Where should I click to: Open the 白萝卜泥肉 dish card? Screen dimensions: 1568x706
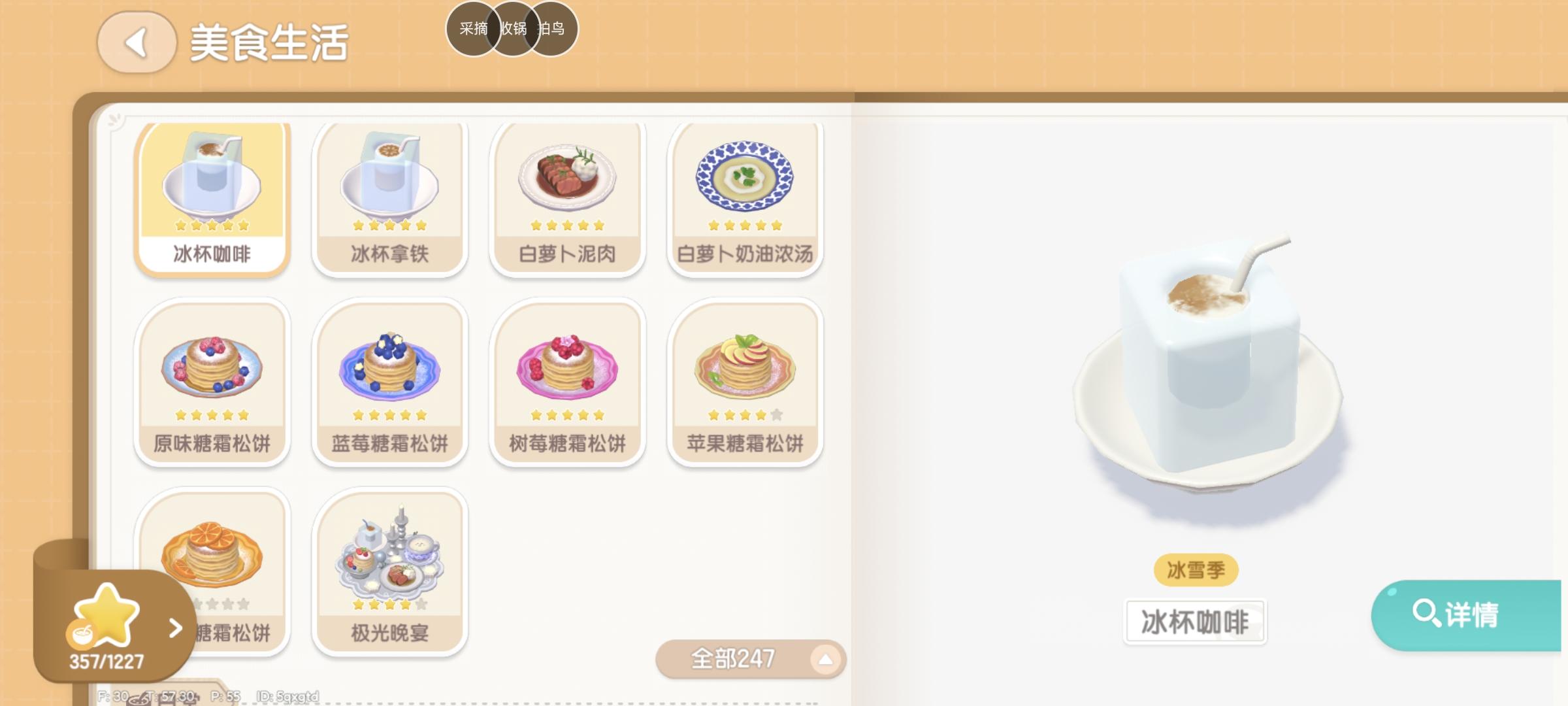point(567,197)
